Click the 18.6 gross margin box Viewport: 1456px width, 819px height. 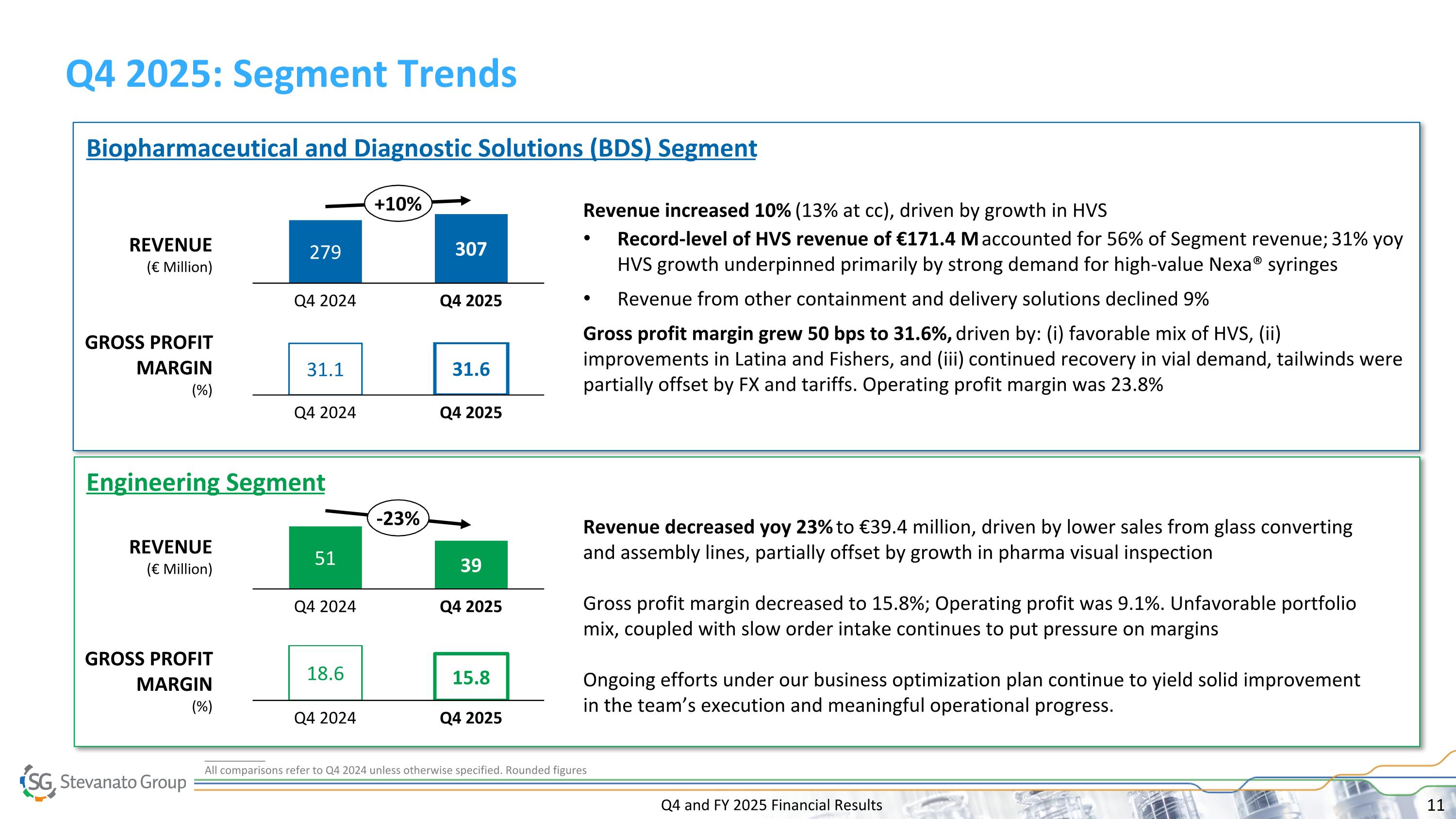pos(325,673)
